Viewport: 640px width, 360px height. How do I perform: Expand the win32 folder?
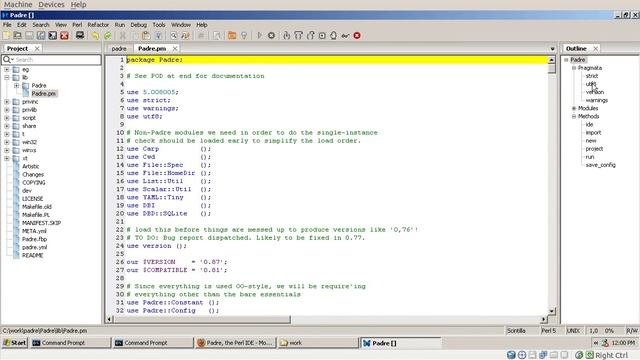coord(7,142)
